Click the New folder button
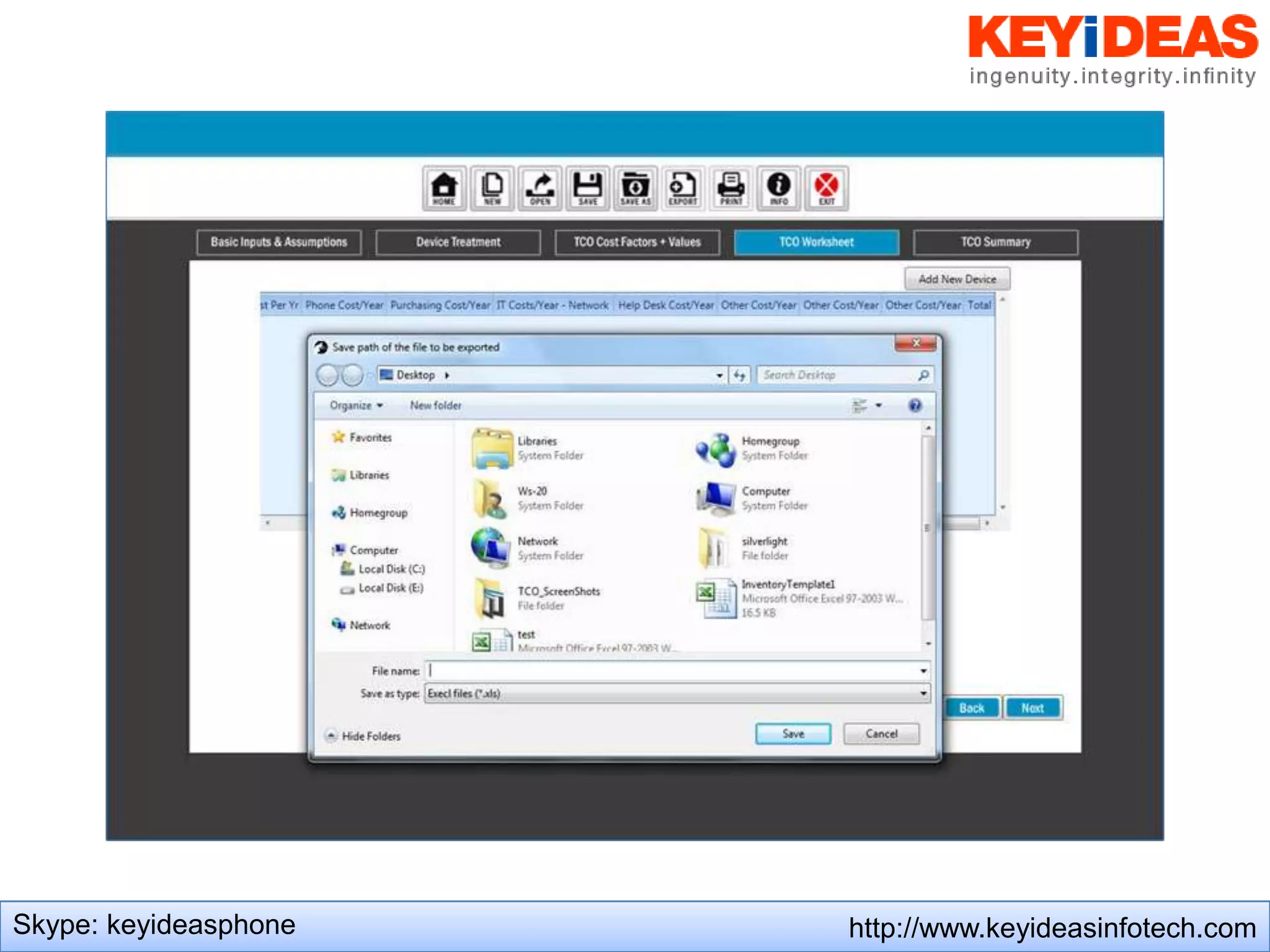Image resolution: width=1270 pixels, height=952 pixels. click(435, 405)
